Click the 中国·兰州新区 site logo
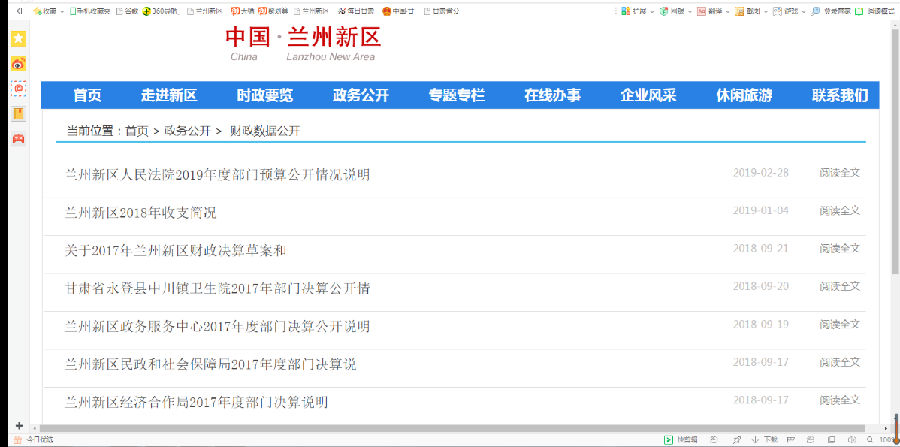900x447 pixels. coord(303,41)
